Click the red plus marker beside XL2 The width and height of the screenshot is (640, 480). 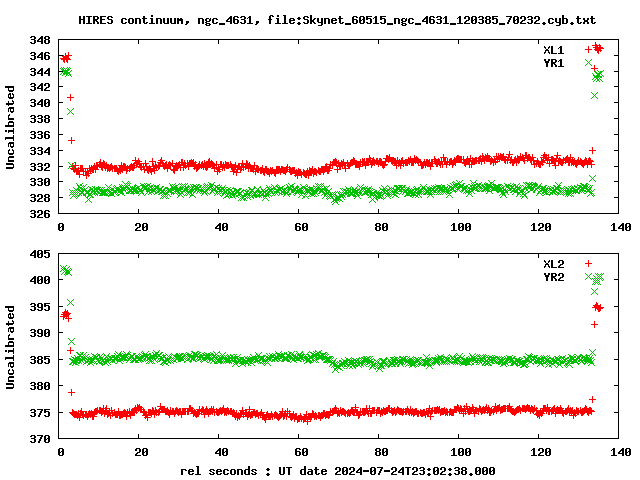588,264
